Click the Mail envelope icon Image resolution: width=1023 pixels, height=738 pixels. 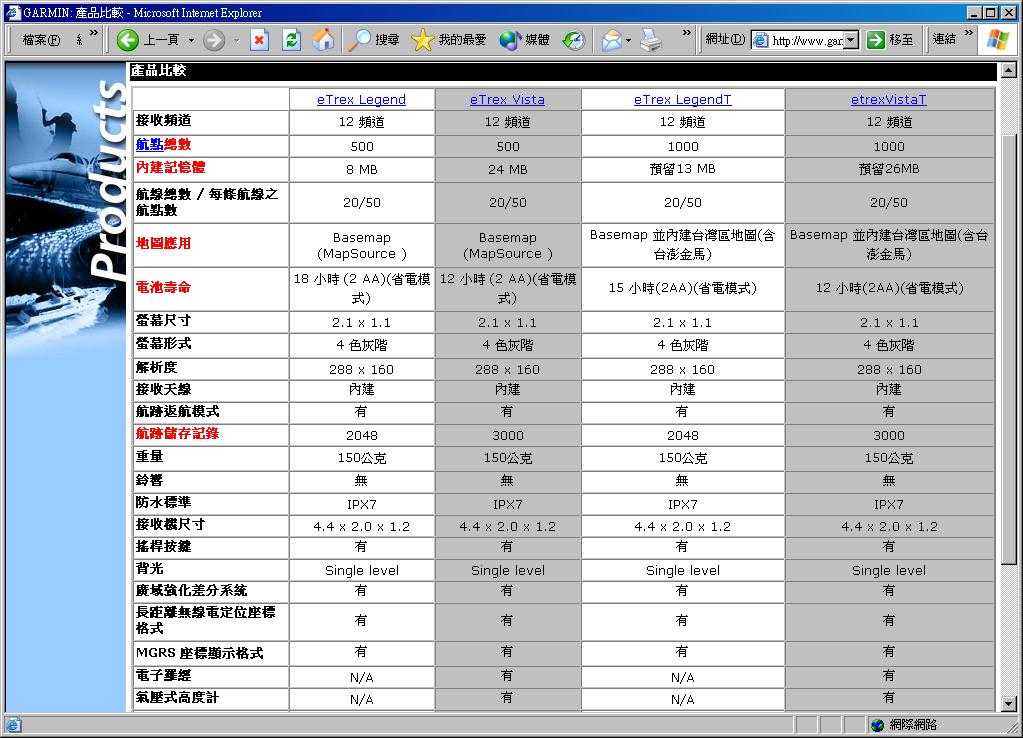(611, 40)
